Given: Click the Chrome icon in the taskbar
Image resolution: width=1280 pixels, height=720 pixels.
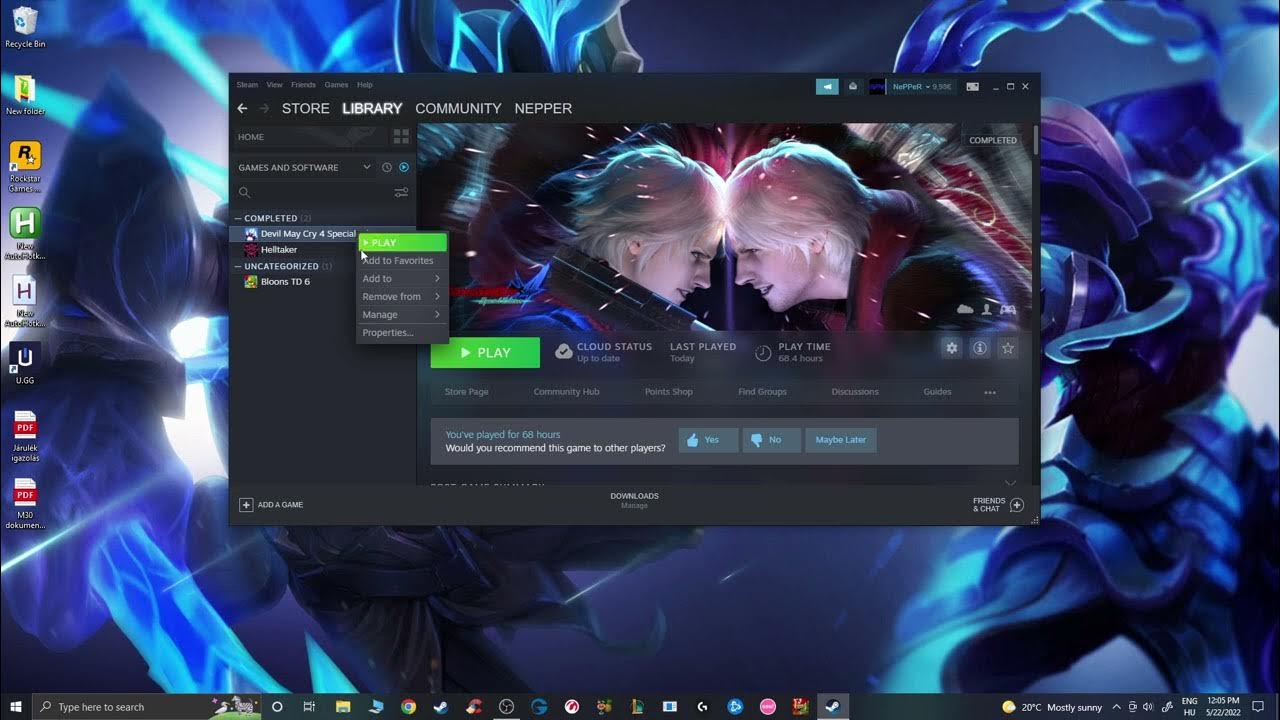Looking at the screenshot, I should [x=409, y=706].
